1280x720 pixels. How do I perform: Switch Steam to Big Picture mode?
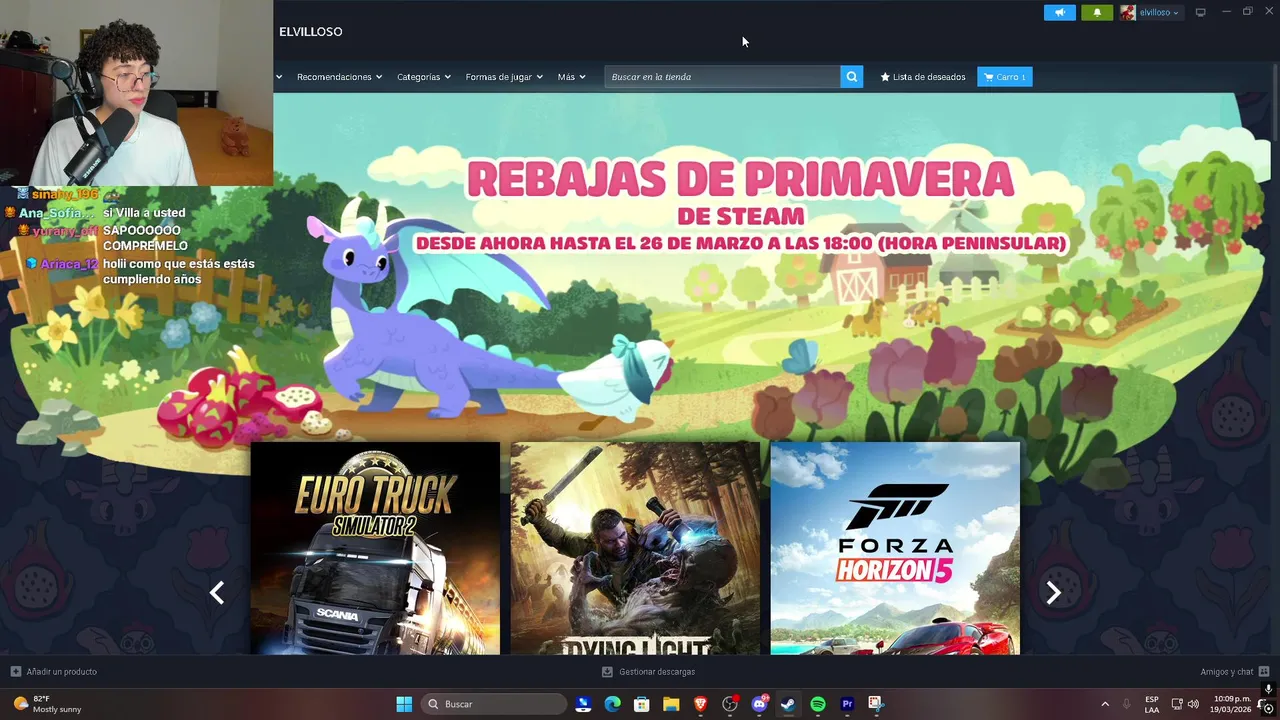(x=1201, y=13)
